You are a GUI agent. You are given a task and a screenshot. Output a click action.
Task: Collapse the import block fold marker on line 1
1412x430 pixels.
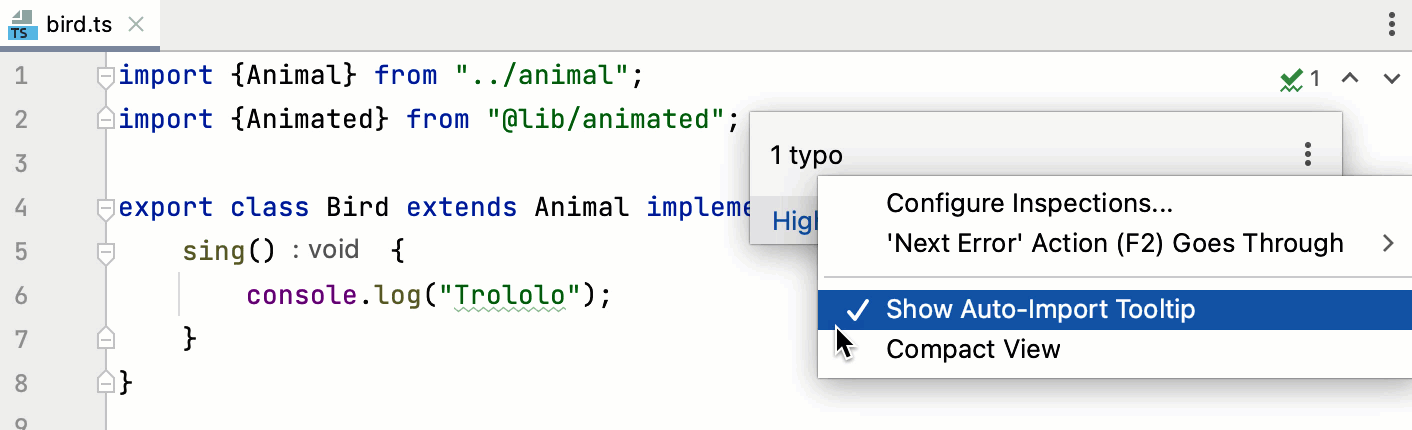105,76
